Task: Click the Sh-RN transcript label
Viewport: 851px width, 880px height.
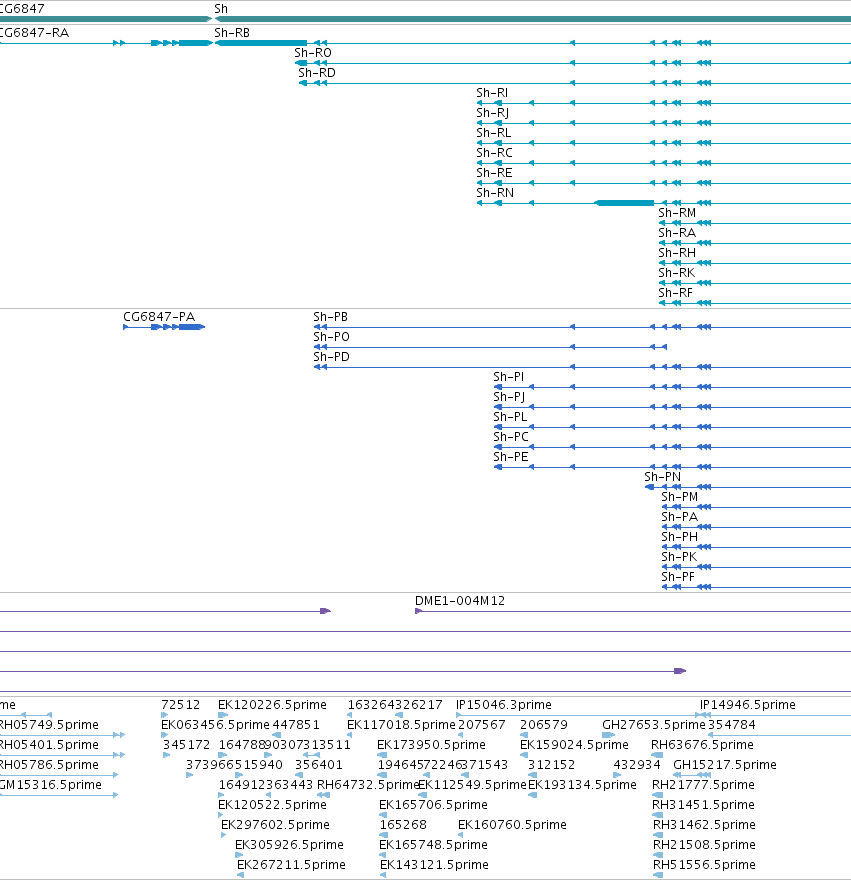Action: coord(495,193)
